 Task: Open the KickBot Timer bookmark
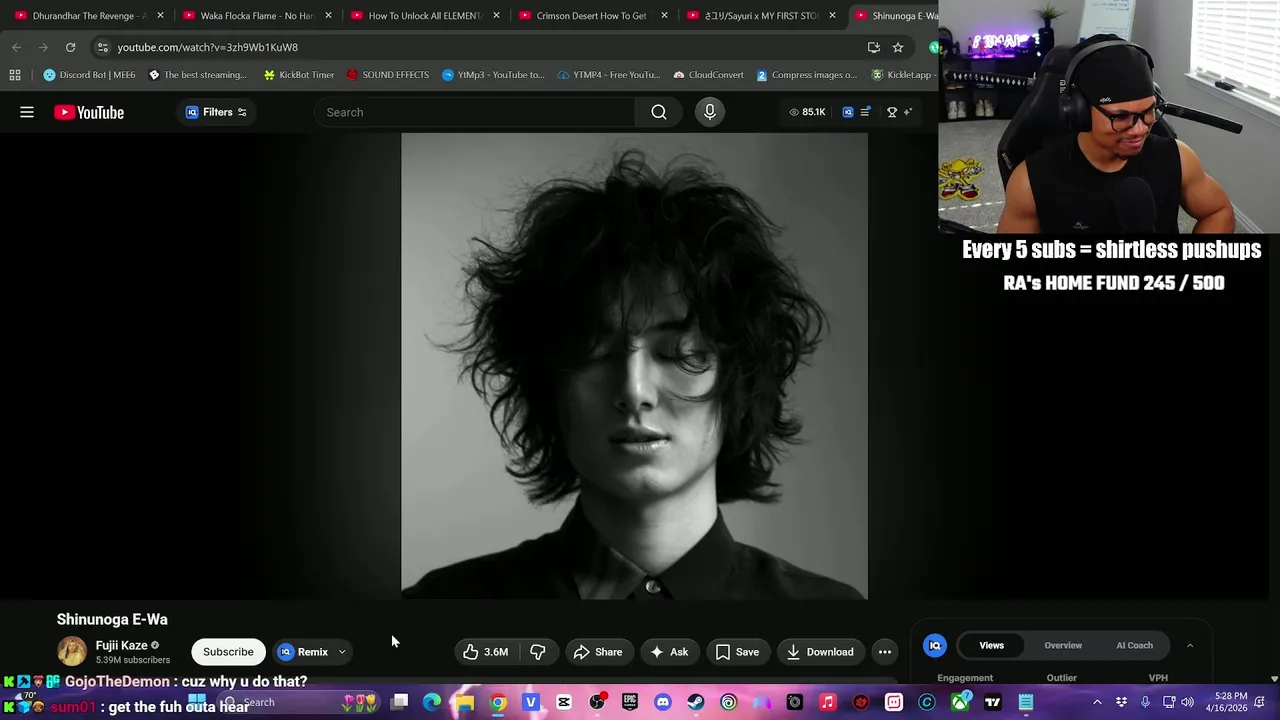(298, 75)
